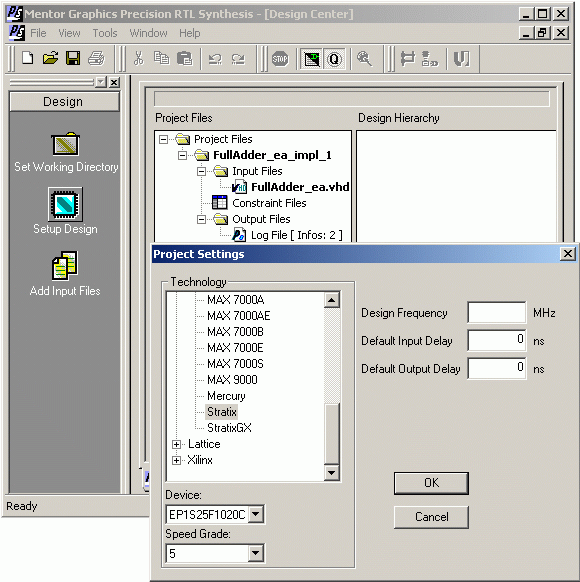Screen dimensions: 580x582
Task: Click the technology list scroll up arrow
Action: click(332, 300)
